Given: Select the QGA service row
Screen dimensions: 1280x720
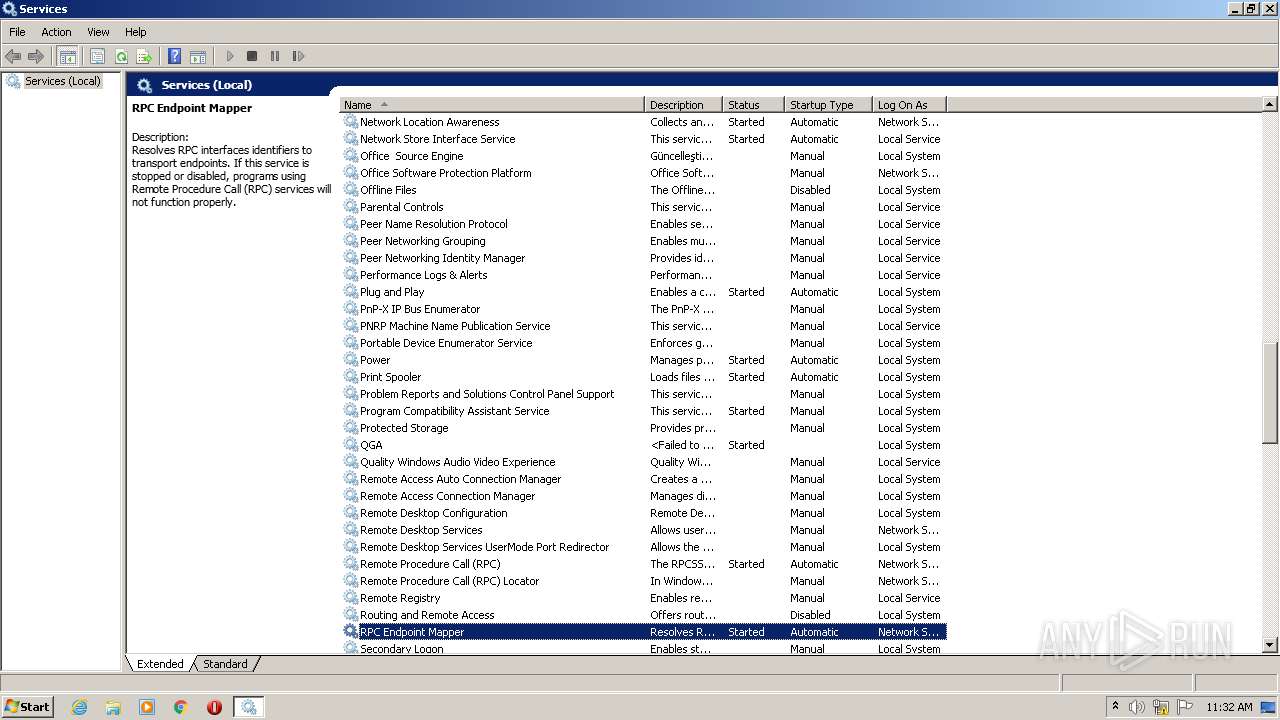Looking at the screenshot, I should tap(643, 445).
